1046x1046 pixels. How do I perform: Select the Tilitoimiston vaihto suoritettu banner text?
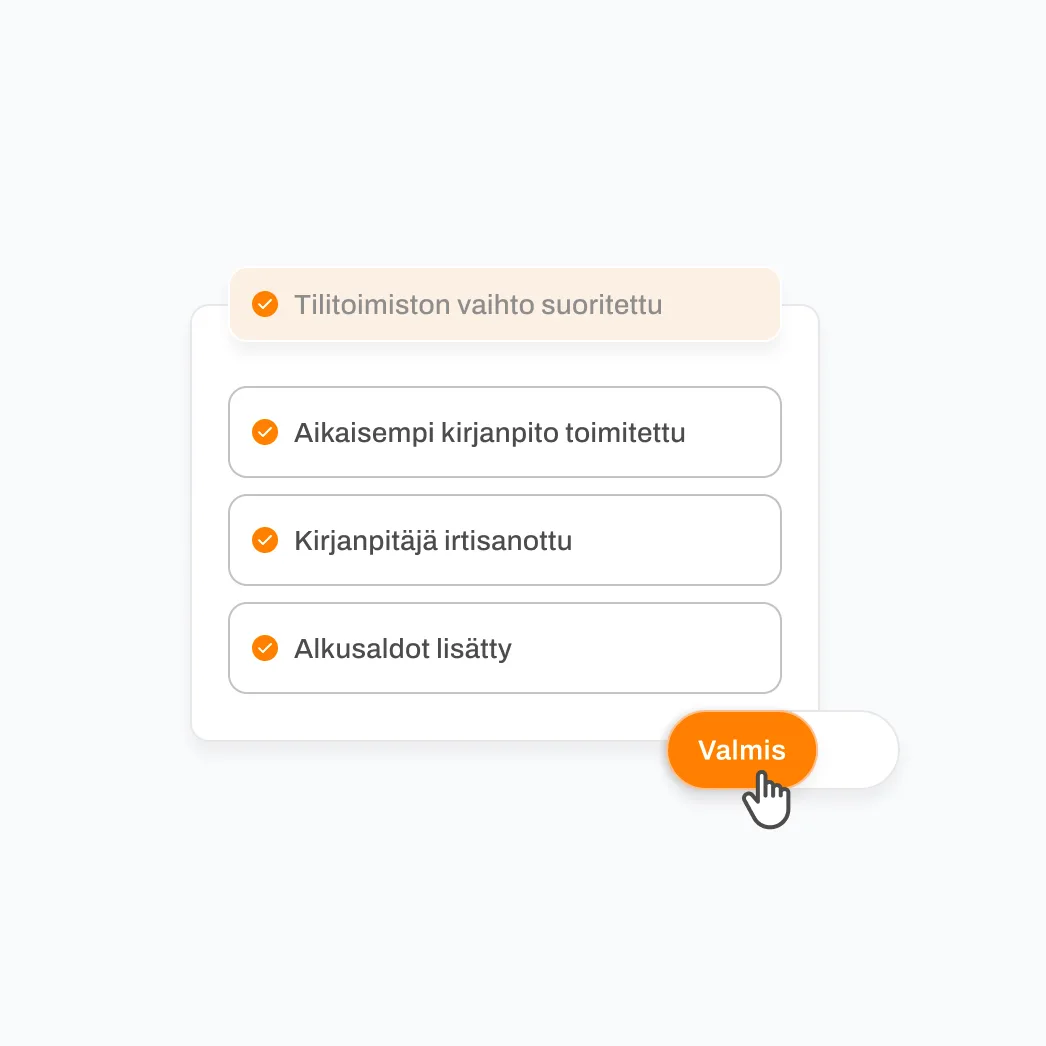[x=478, y=304]
